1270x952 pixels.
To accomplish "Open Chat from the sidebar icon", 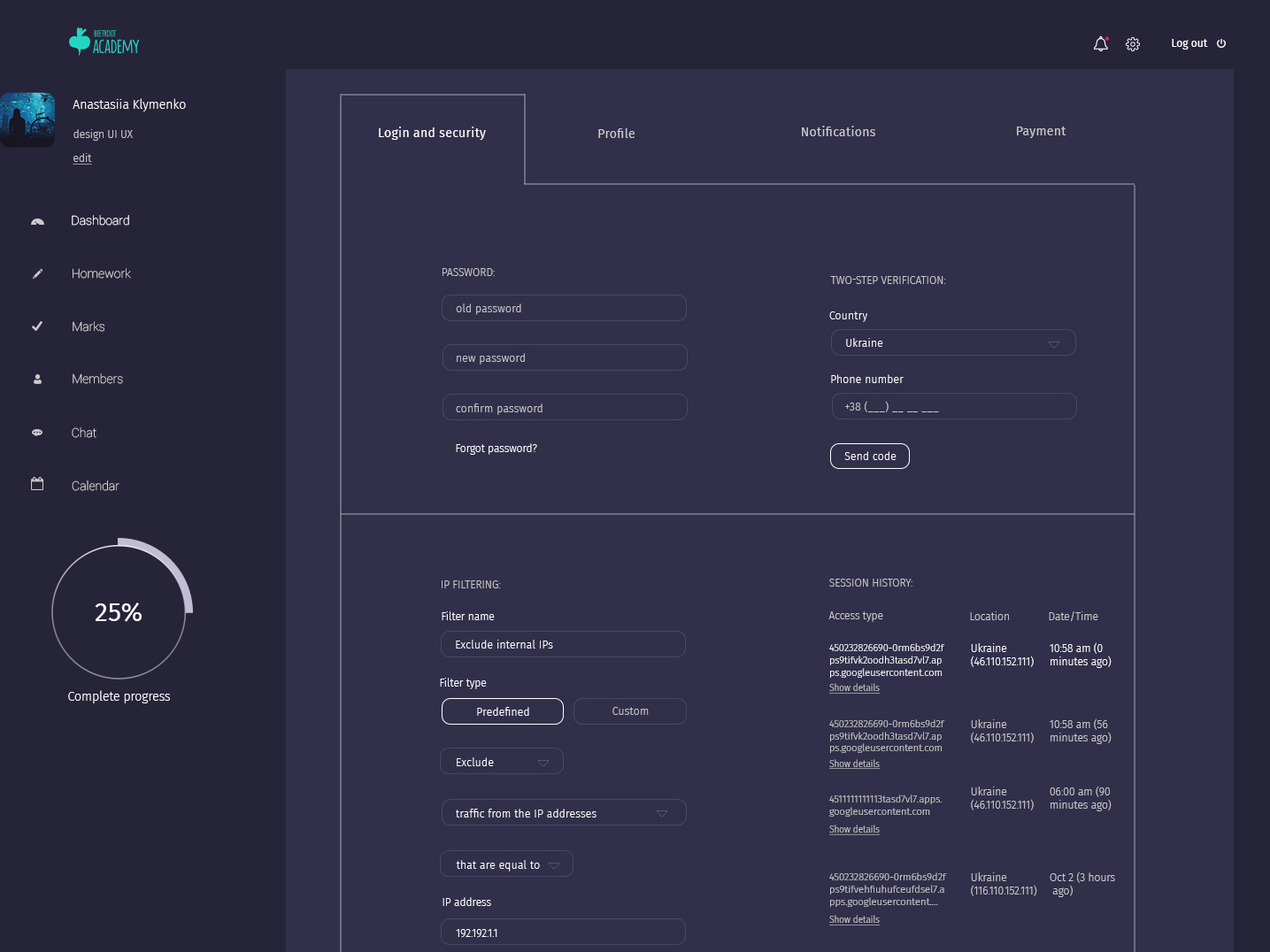I will coord(37,432).
